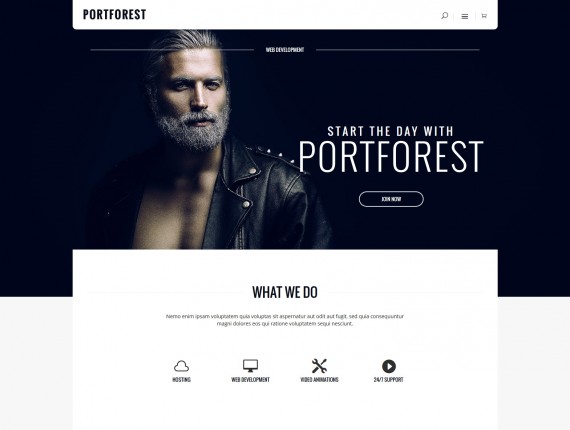Click the Hosting text label
570x430 pixels.
point(181,379)
